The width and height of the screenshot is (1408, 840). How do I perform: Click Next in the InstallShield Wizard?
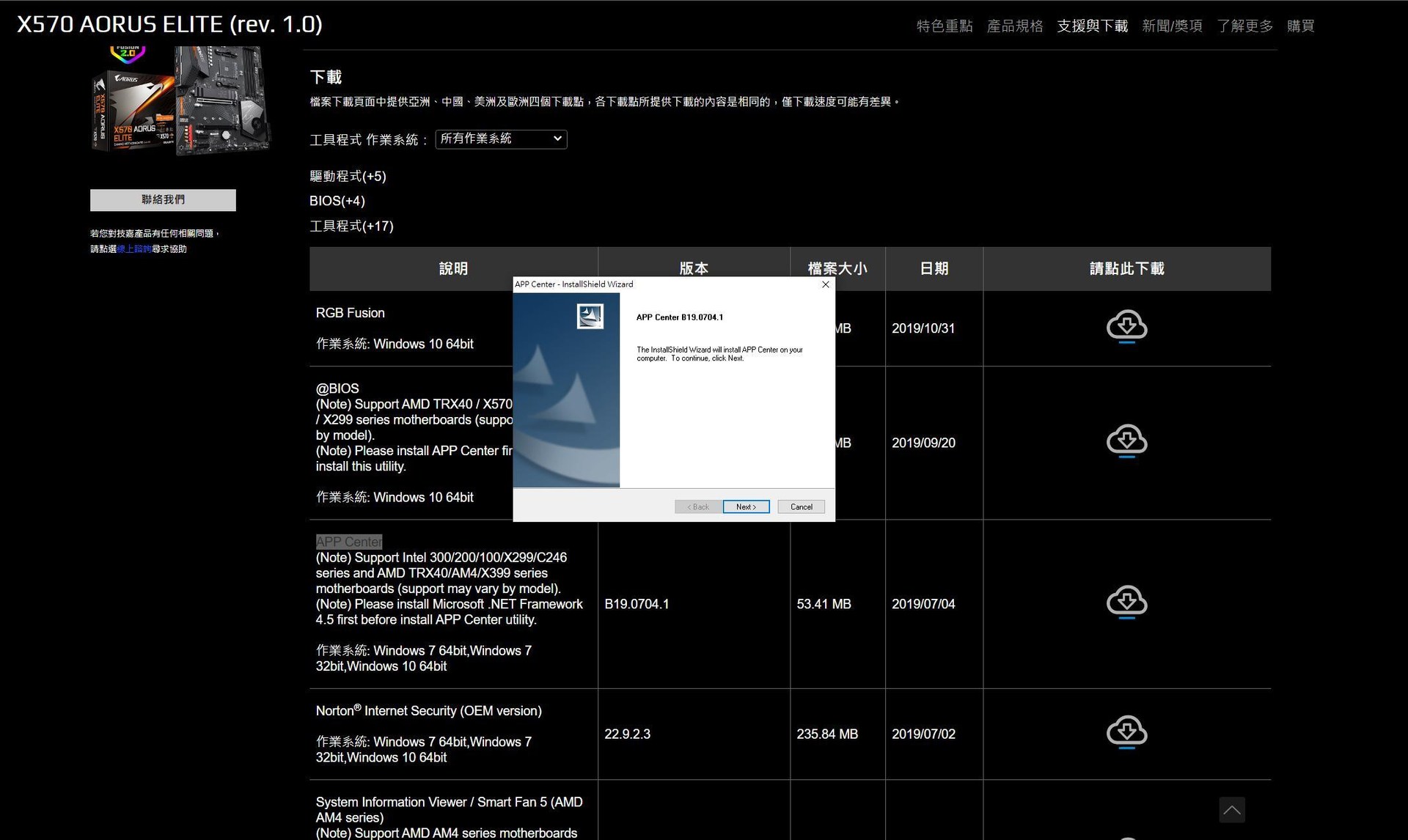click(746, 506)
